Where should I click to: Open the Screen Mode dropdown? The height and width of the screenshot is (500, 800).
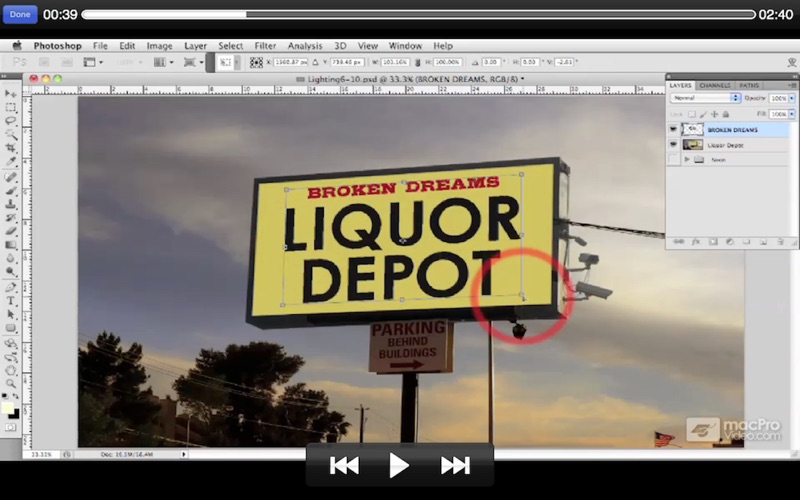coord(193,62)
